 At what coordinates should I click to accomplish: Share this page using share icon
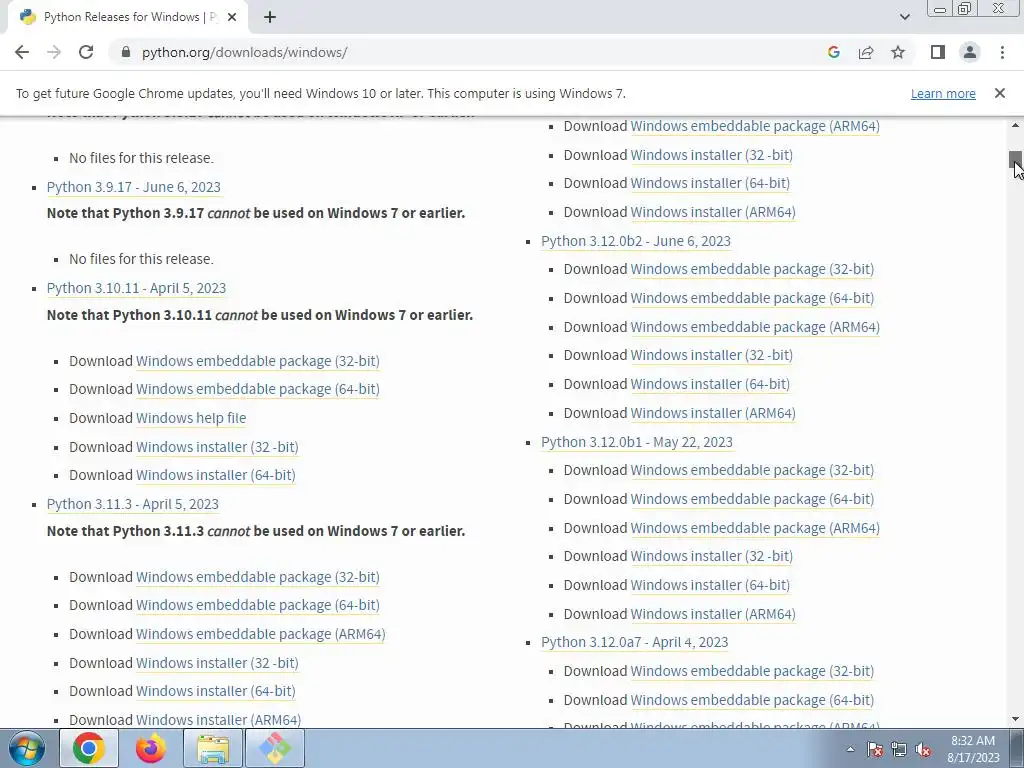866,52
